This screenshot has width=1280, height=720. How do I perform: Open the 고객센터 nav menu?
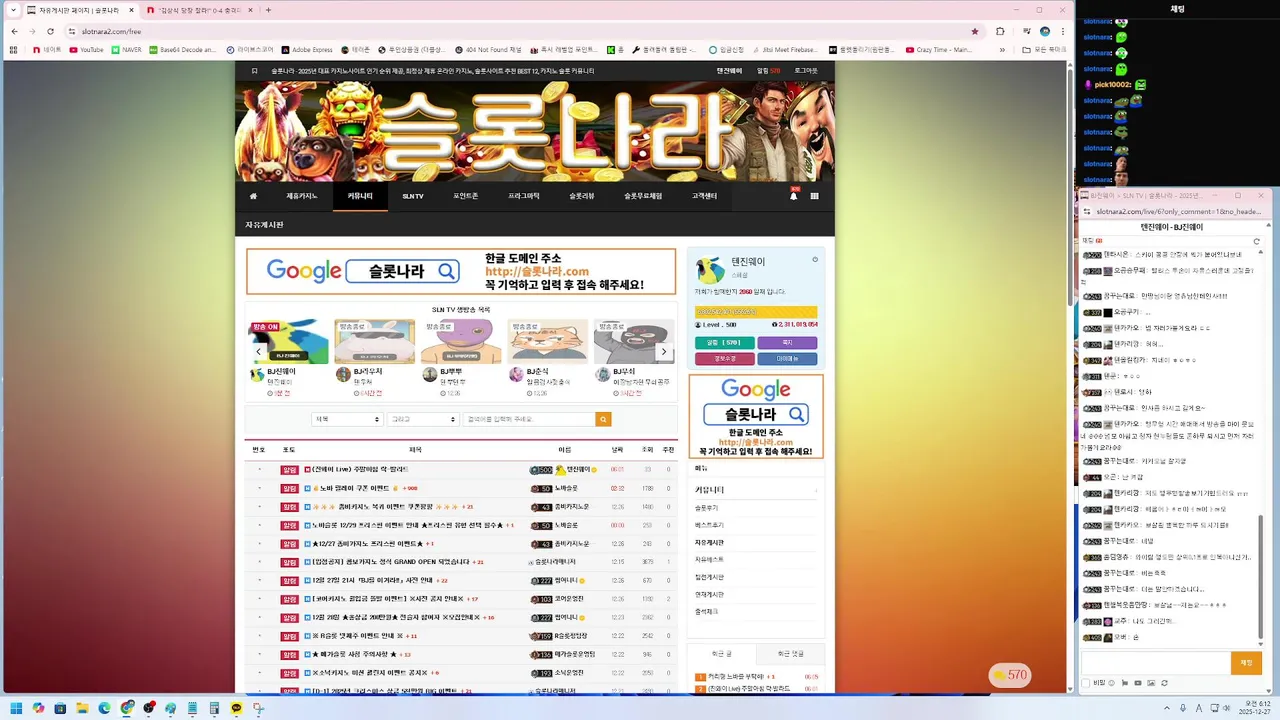704,196
